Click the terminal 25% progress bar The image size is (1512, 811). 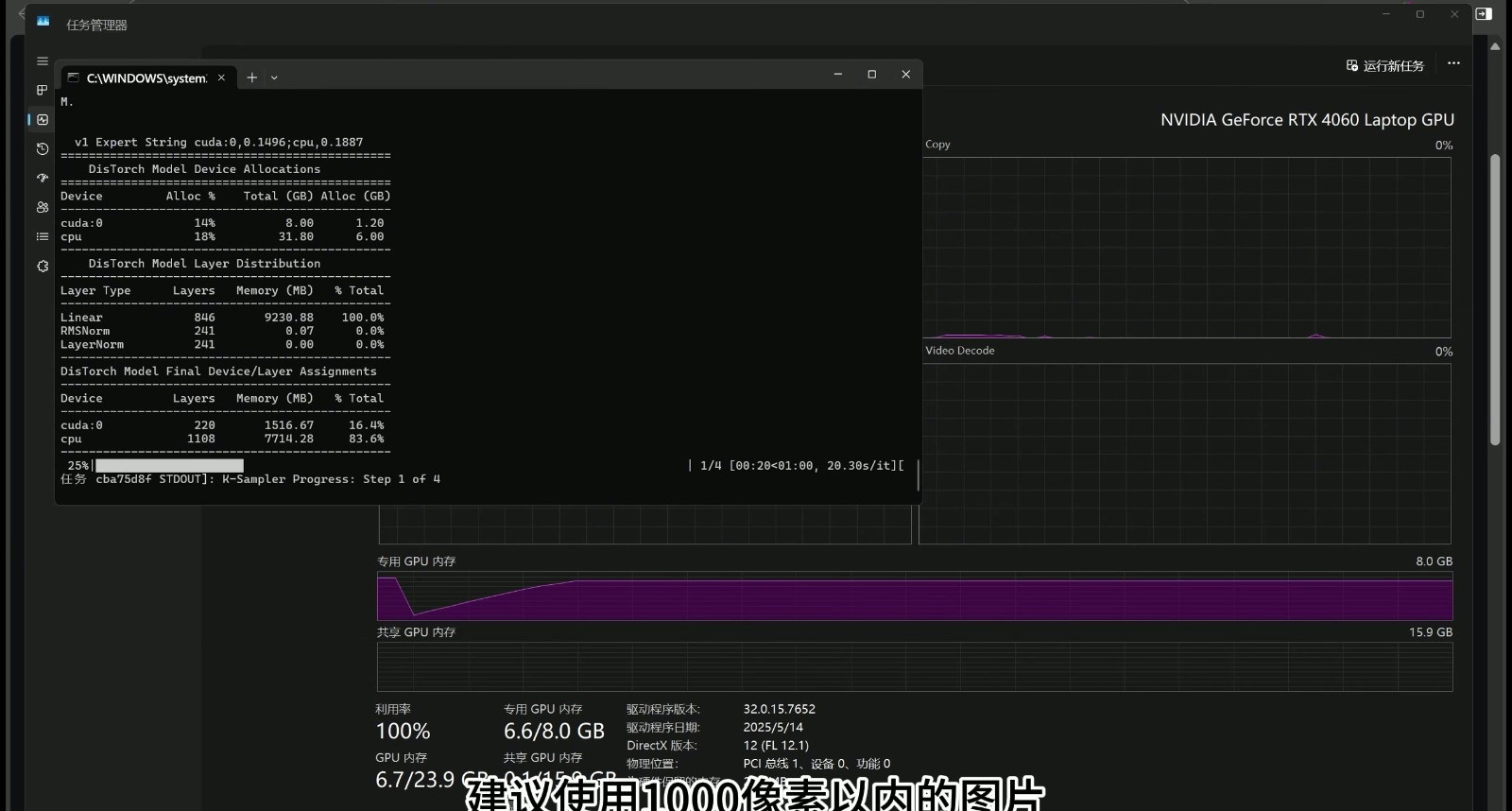(169, 465)
